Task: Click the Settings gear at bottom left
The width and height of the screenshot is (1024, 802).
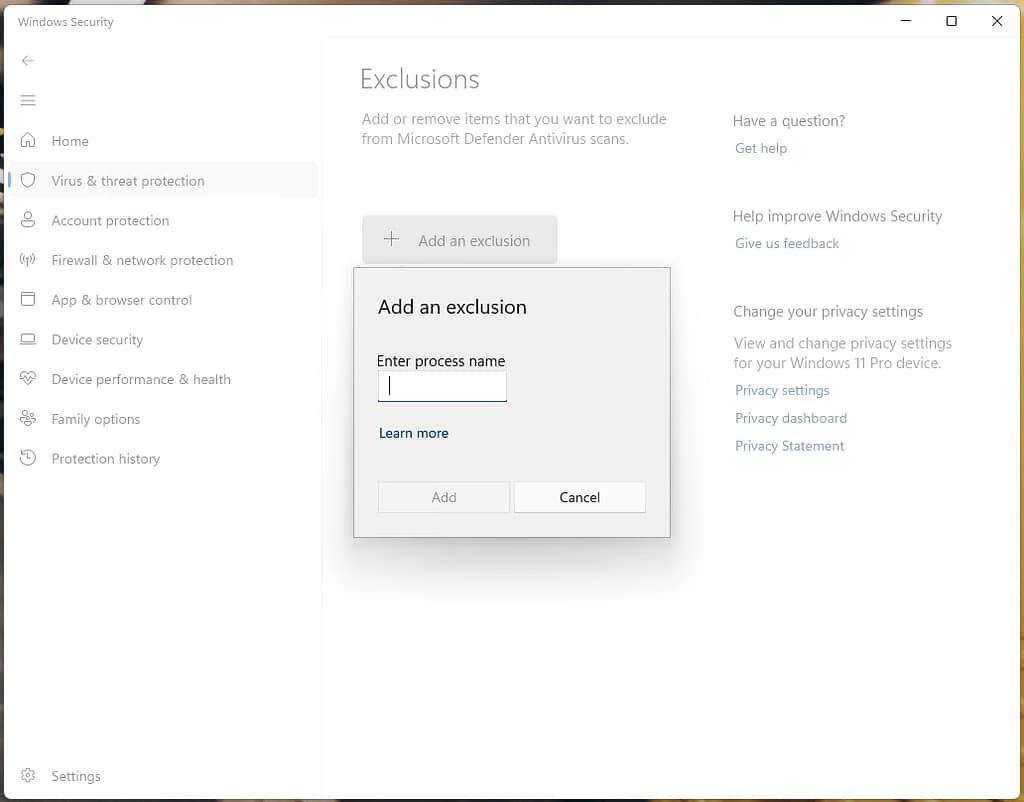Action: click(28, 776)
